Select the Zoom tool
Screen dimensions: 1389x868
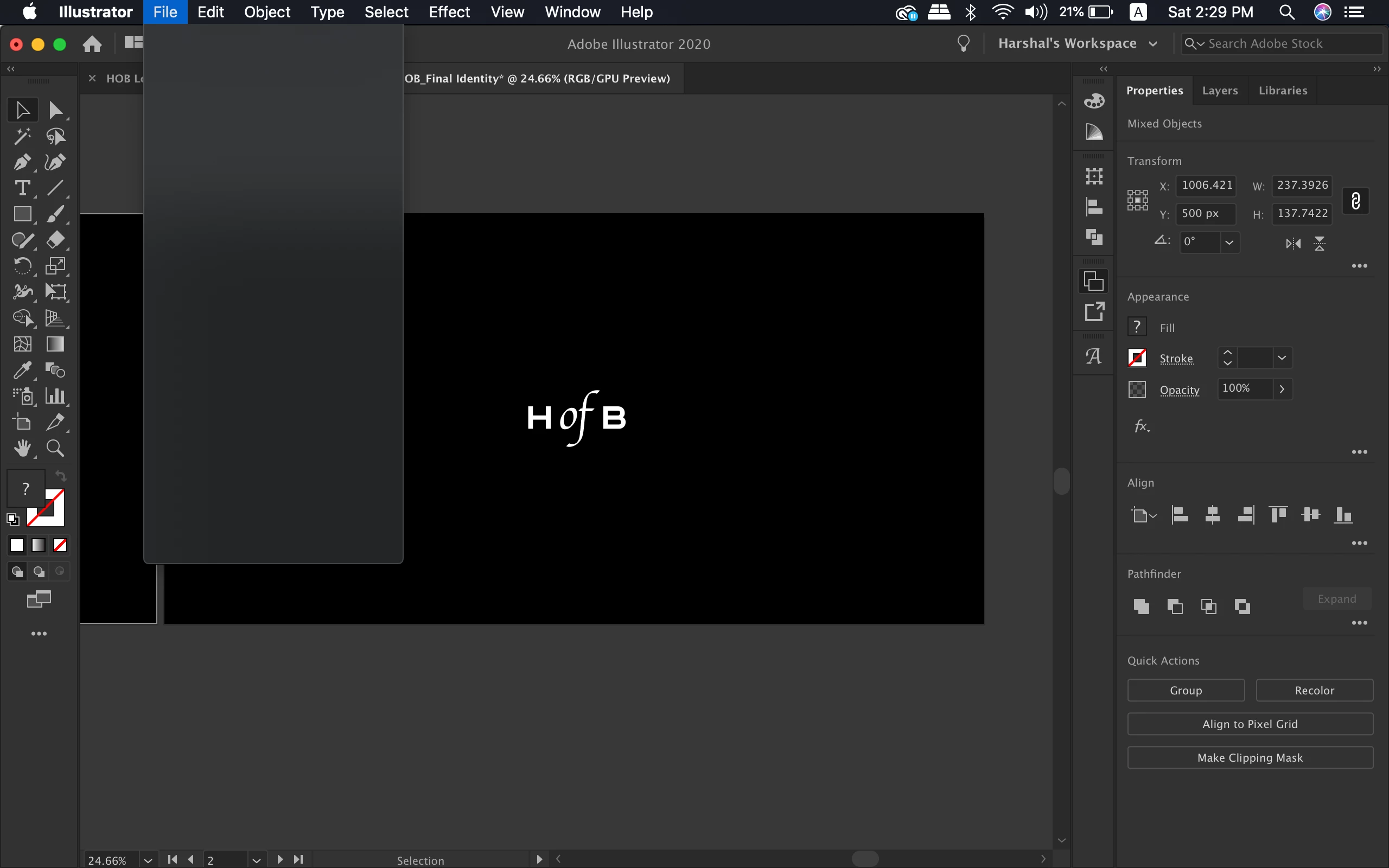click(55, 448)
